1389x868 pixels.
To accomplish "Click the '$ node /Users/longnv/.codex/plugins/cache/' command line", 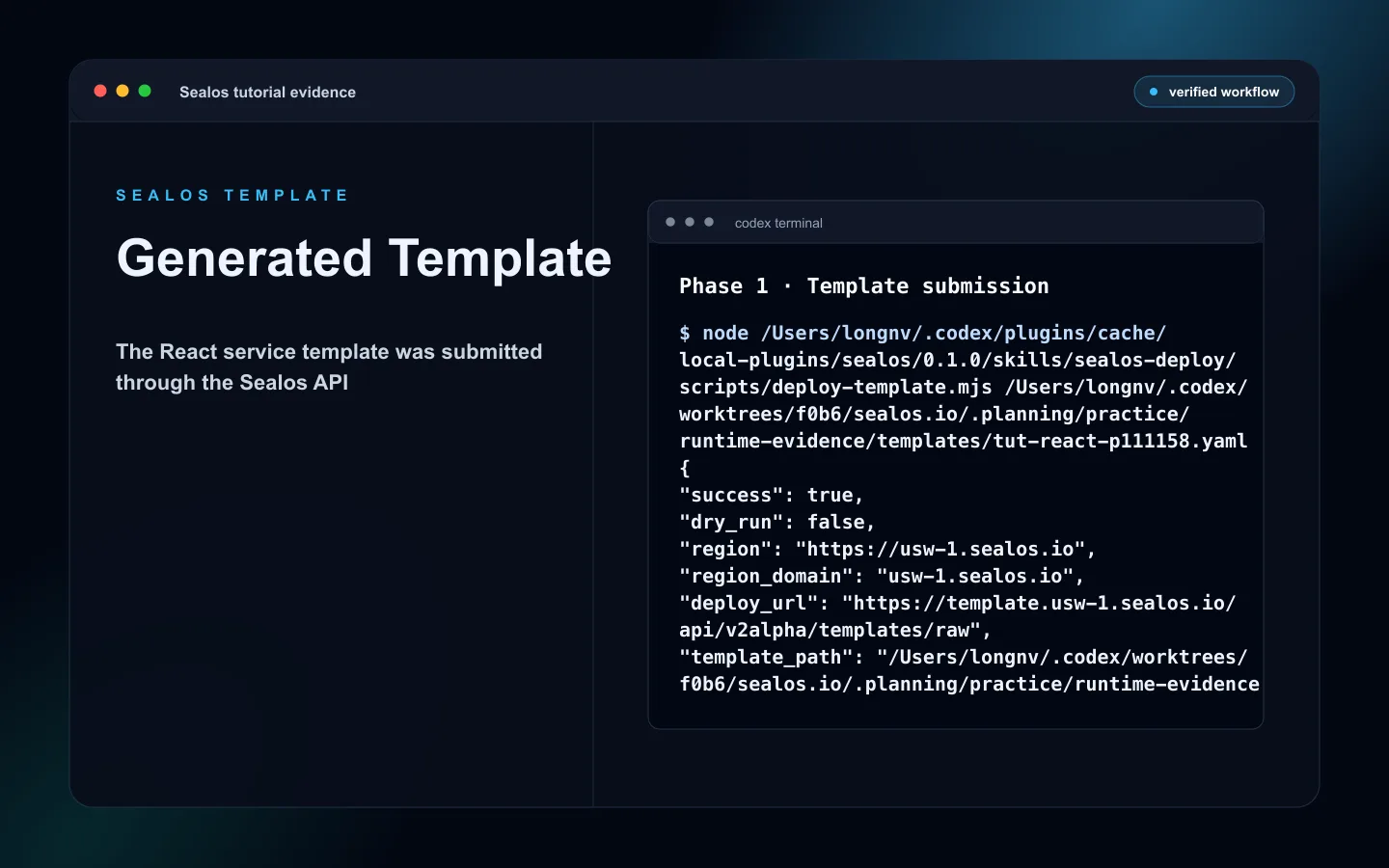I will [x=923, y=334].
